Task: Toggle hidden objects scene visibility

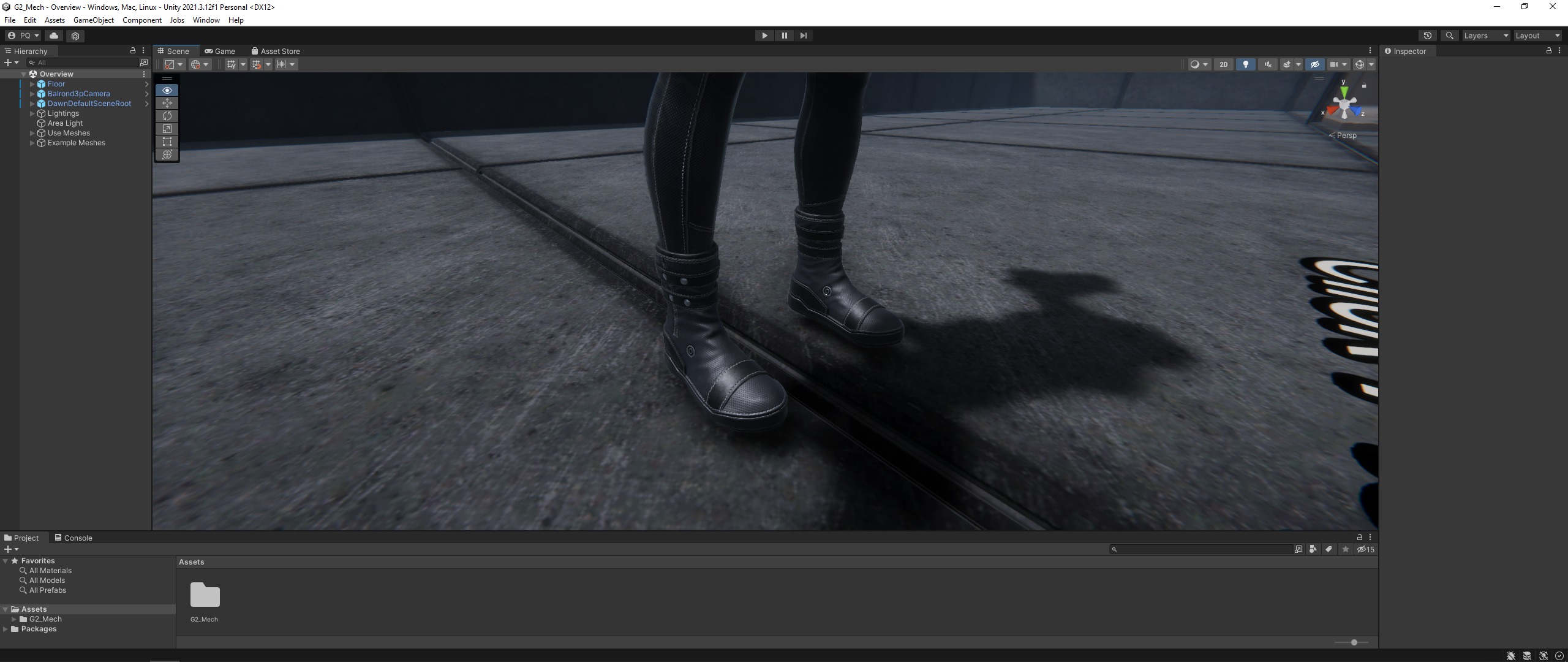Action: tap(1314, 64)
